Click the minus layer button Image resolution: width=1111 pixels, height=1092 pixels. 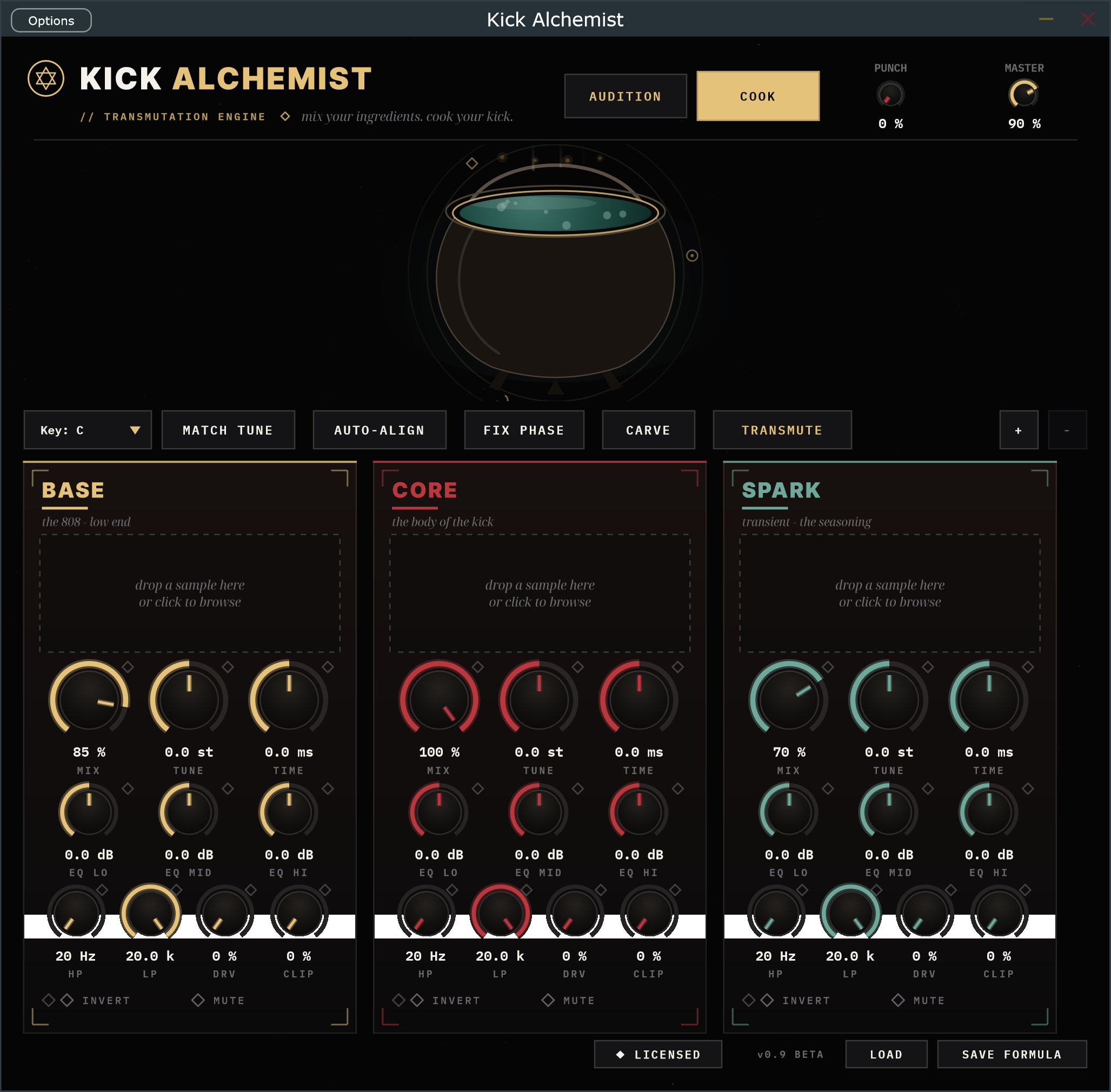1067,430
